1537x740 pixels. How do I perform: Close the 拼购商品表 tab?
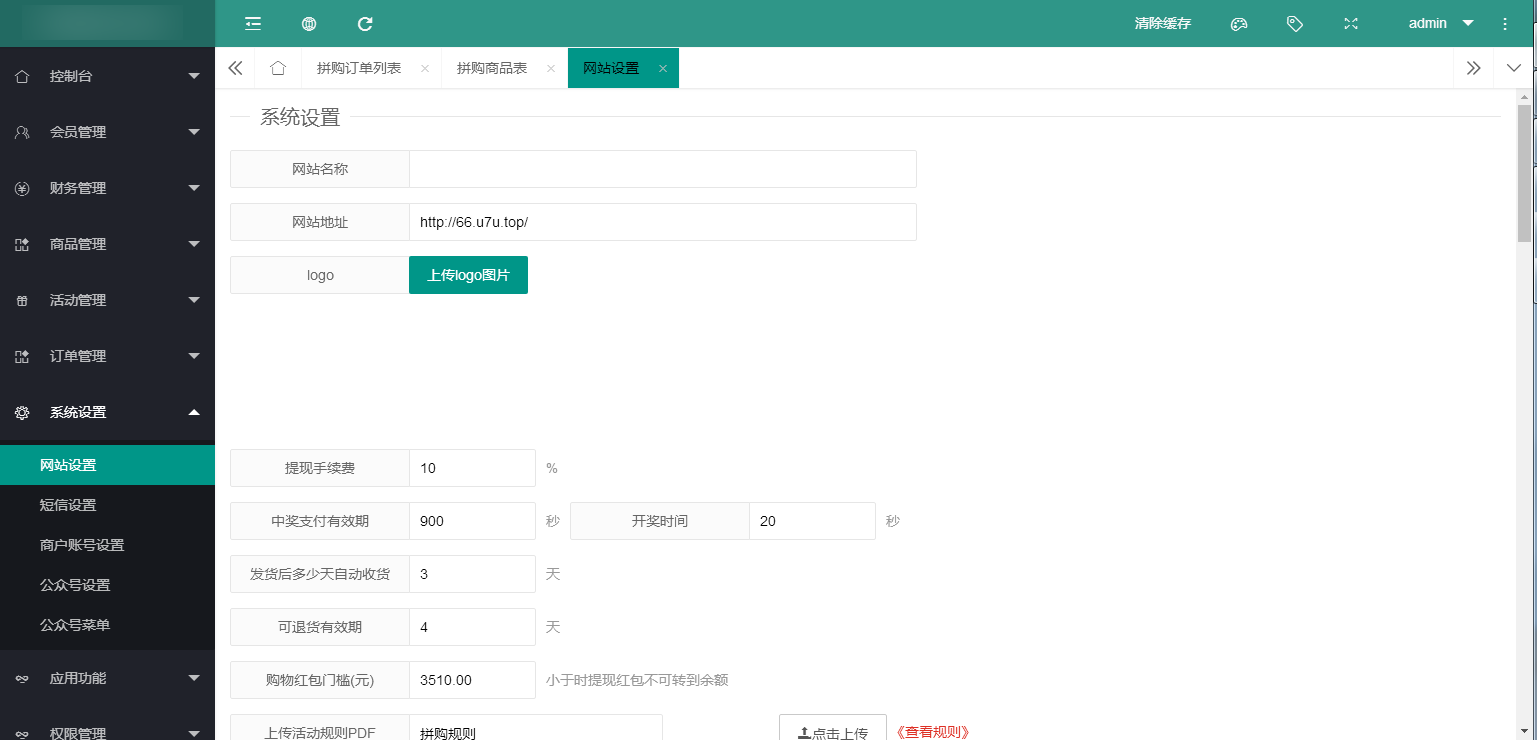click(x=551, y=69)
